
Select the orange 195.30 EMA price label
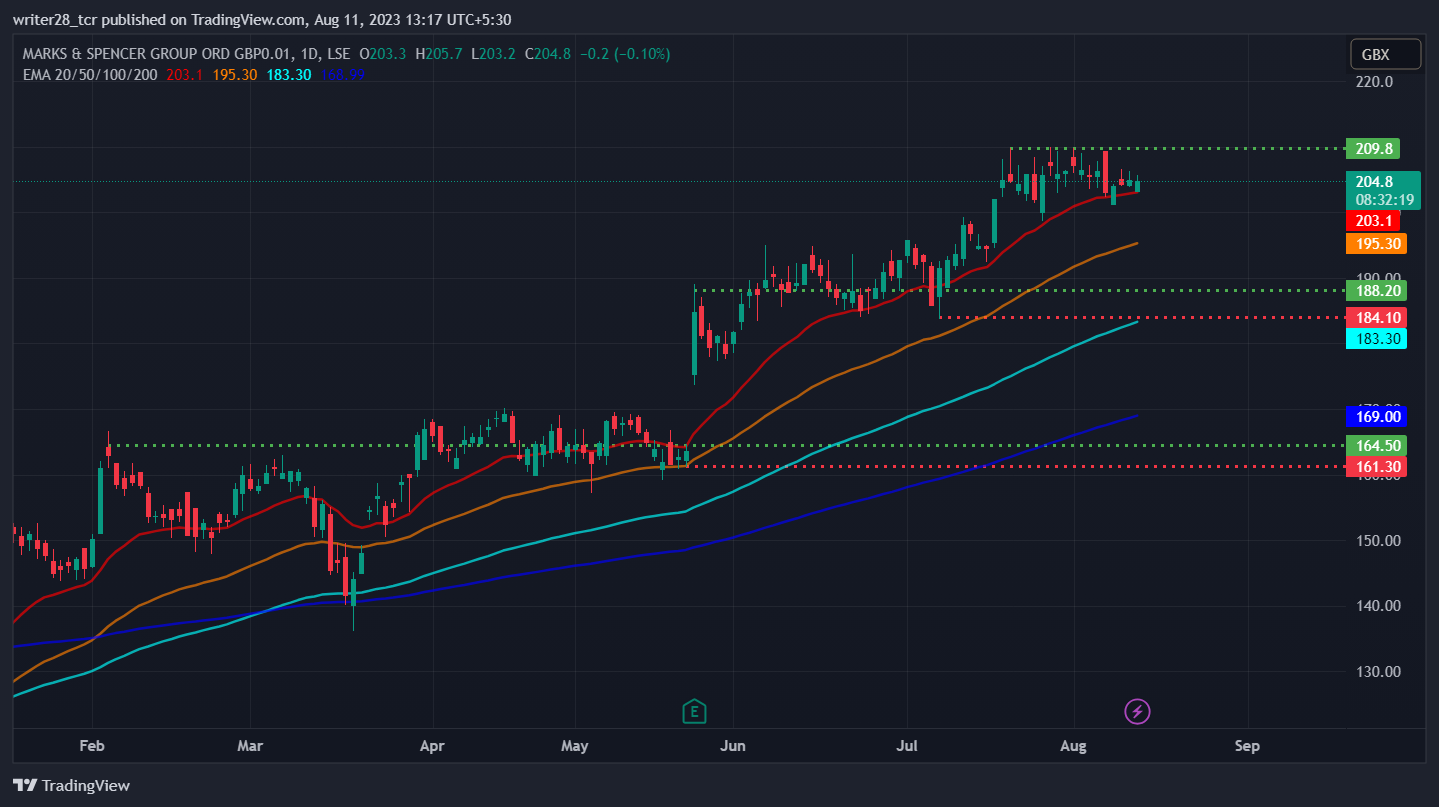1376,243
